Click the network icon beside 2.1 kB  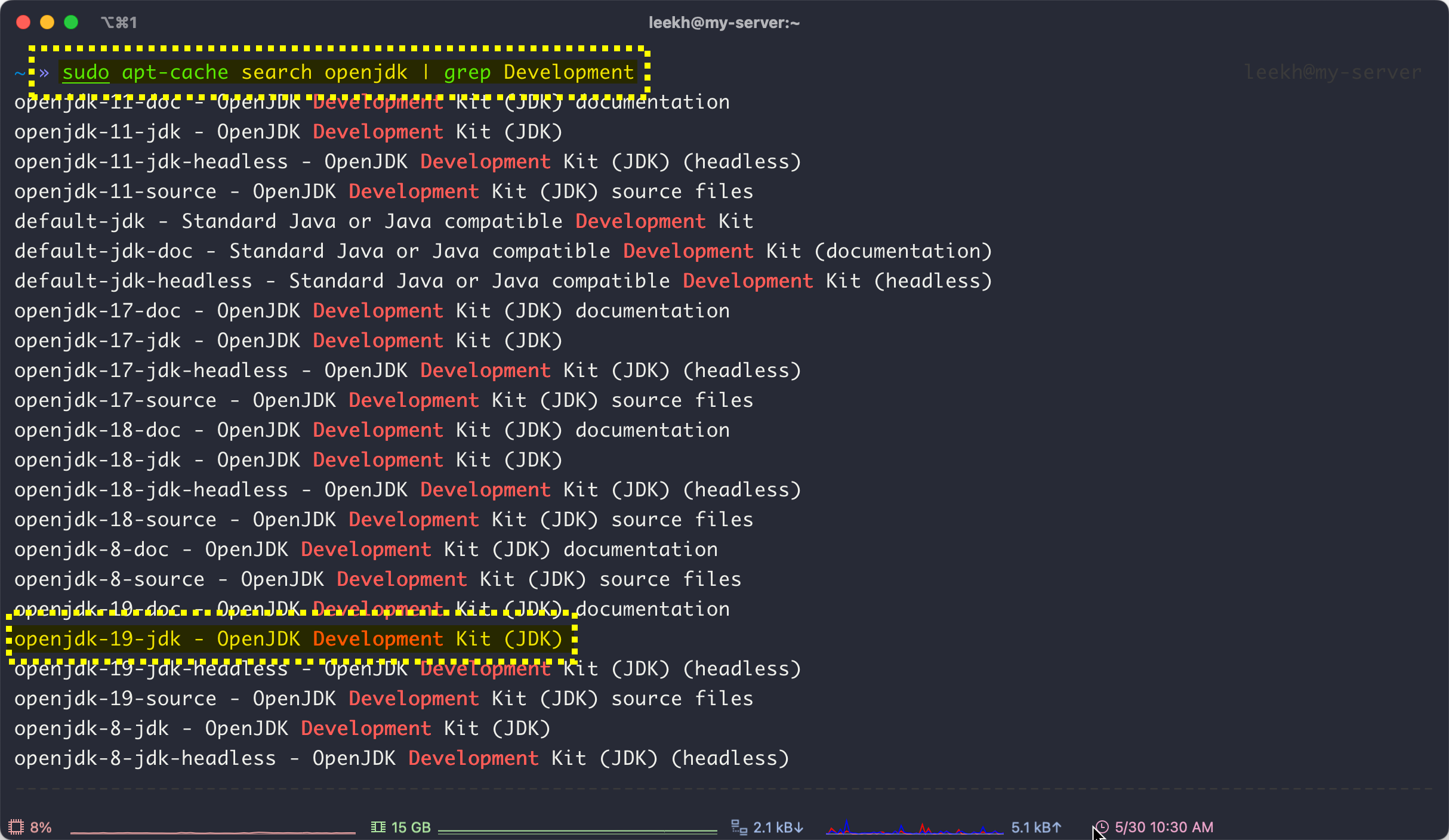[x=739, y=827]
